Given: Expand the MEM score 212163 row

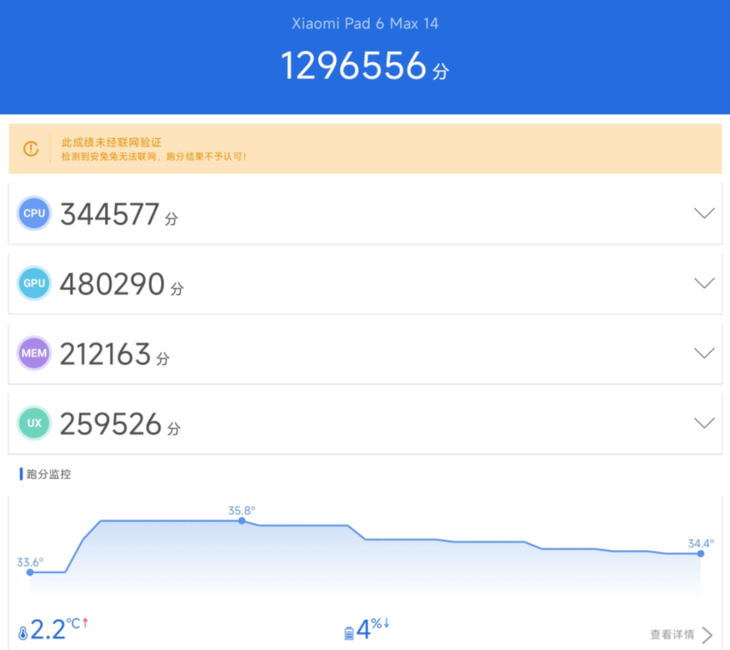Looking at the screenshot, I should (704, 353).
